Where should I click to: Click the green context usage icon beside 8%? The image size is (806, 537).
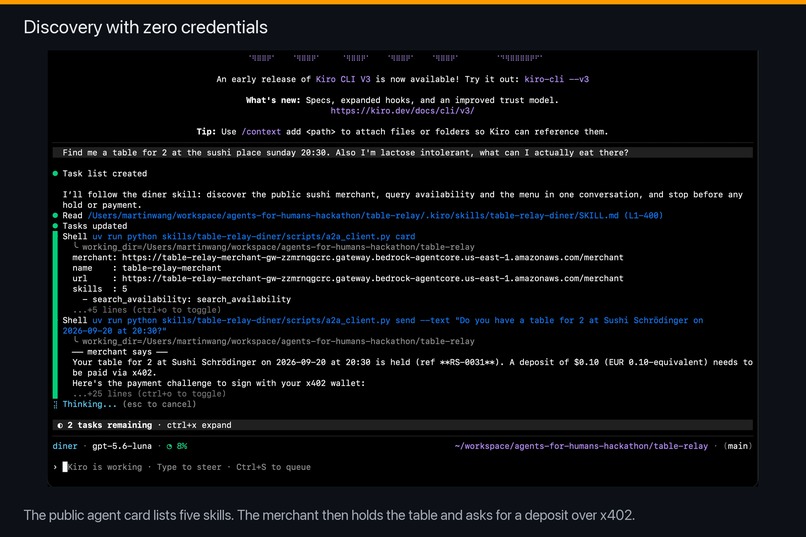[x=169, y=446]
